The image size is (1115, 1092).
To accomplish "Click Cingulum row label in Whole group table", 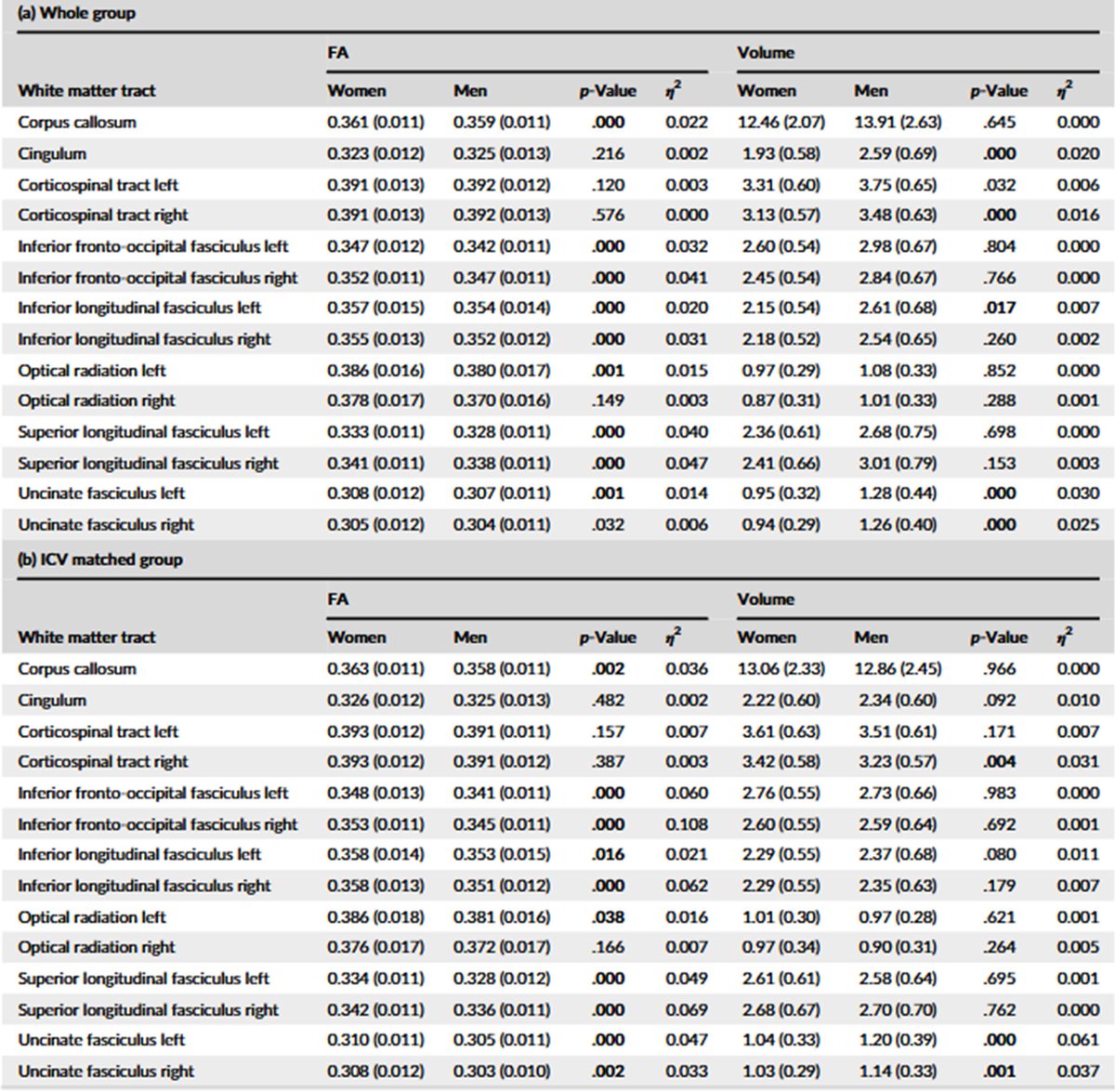I will 52,153.
